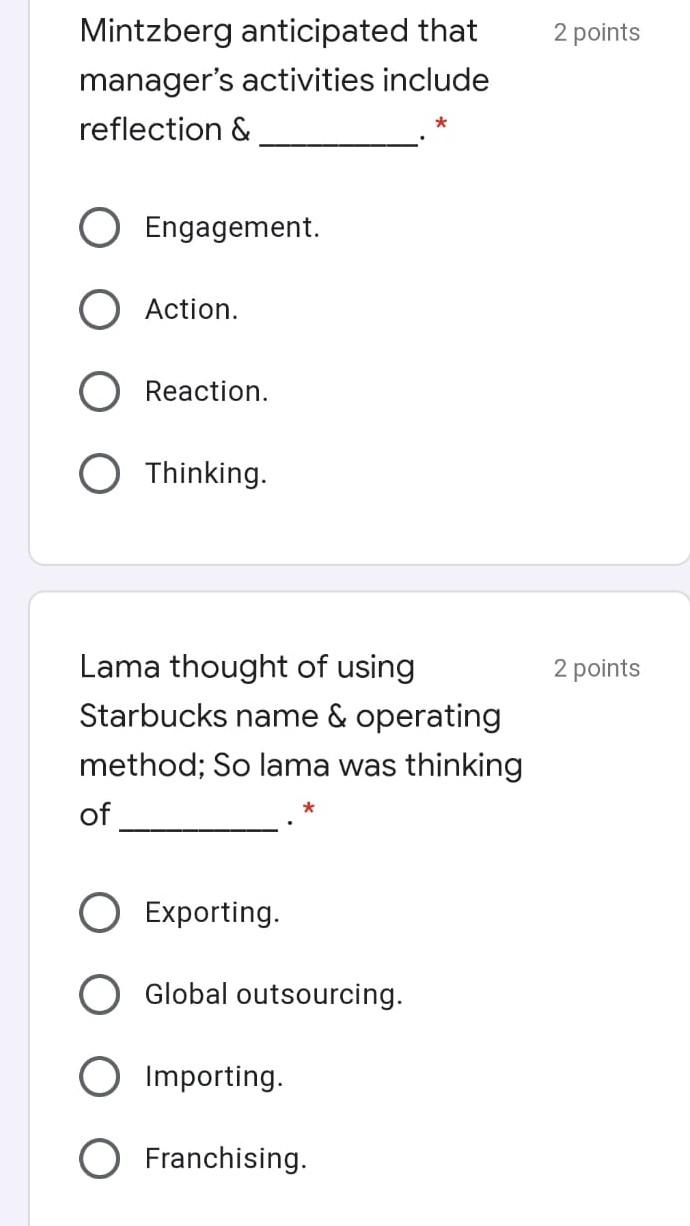Click '2 points' on the Mintzberg question

click(x=597, y=33)
